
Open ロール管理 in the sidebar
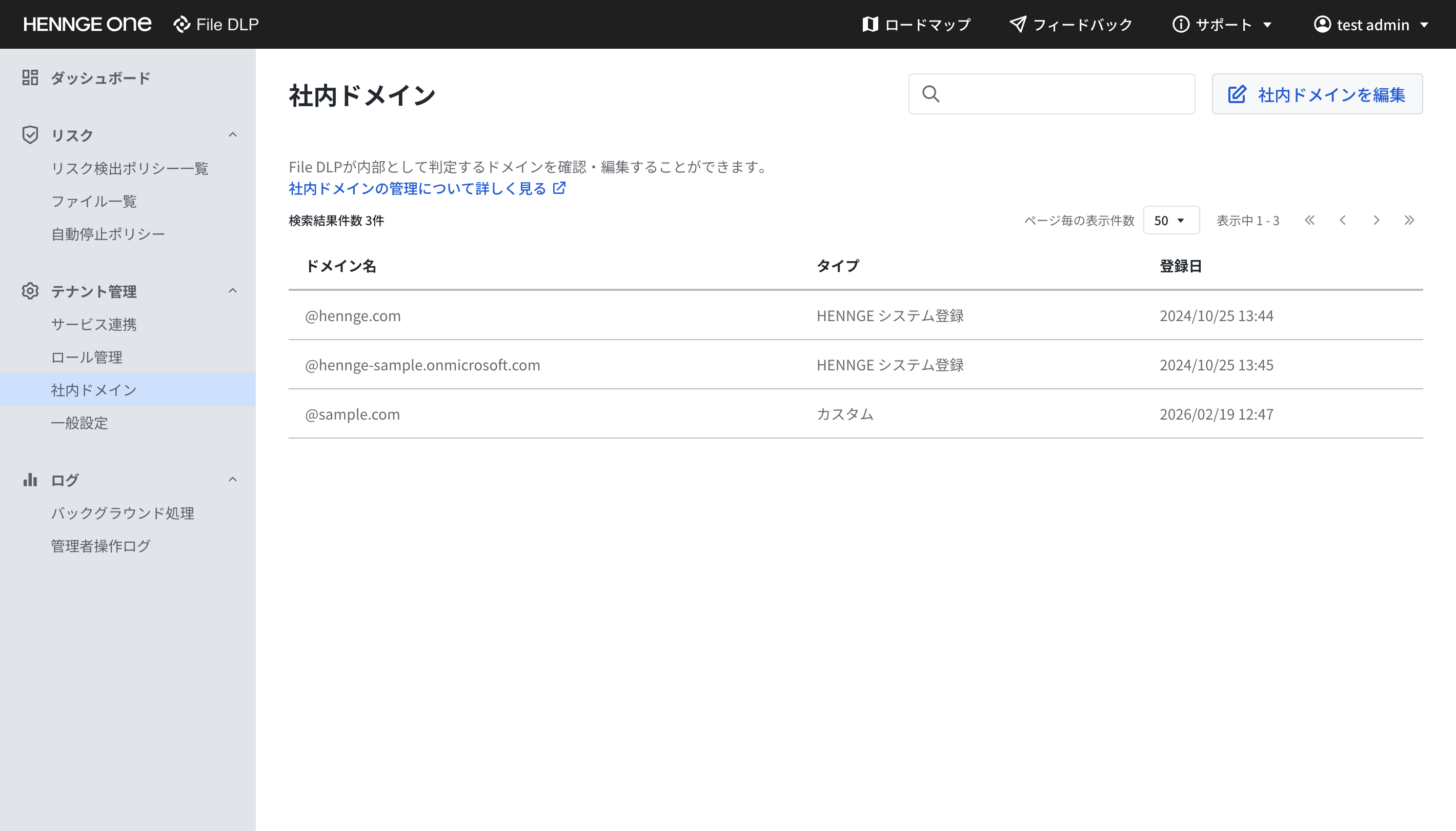[87, 358]
